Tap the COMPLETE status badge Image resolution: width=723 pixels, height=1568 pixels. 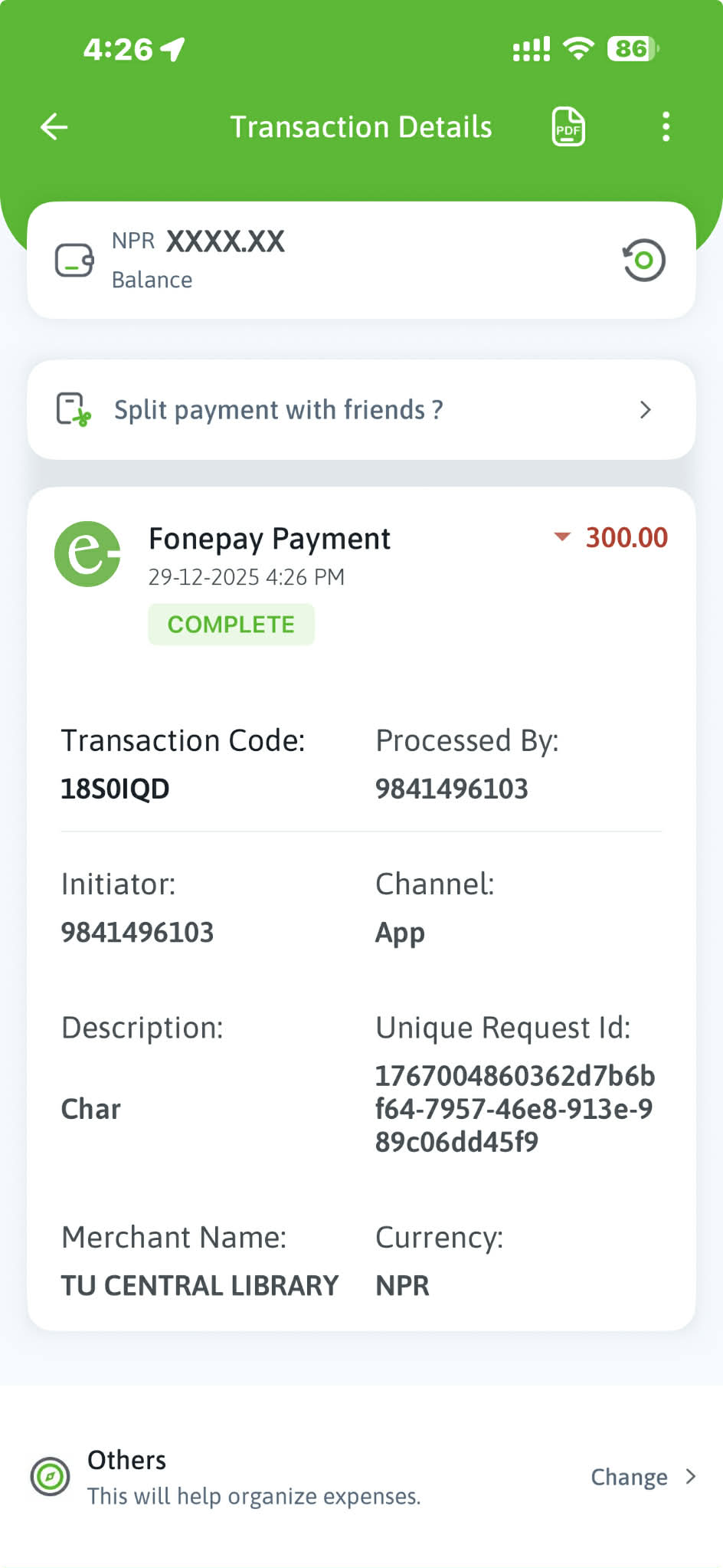click(x=231, y=625)
